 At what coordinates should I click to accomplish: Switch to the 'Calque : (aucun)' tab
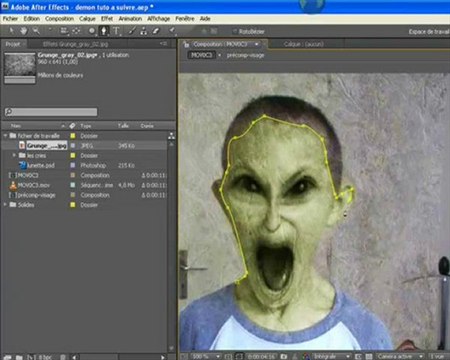point(304,44)
